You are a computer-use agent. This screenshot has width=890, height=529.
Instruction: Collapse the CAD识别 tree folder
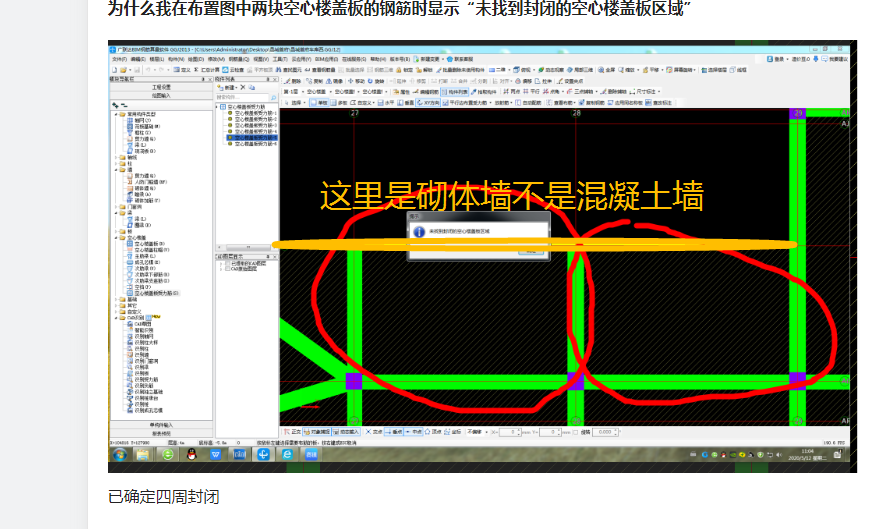pyautogui.click(x=116, y=318)
